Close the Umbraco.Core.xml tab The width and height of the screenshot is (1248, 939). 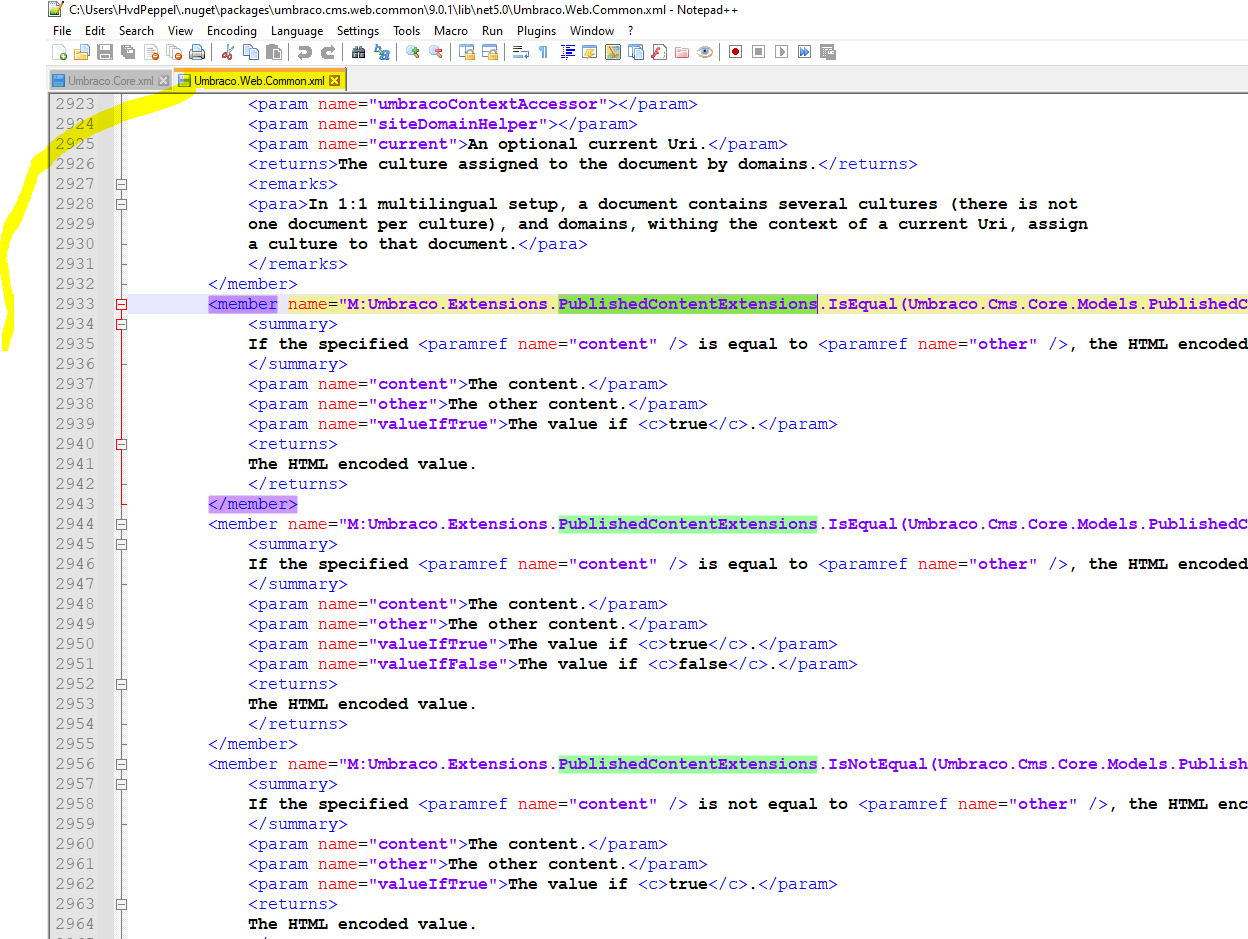coord(163,81)
